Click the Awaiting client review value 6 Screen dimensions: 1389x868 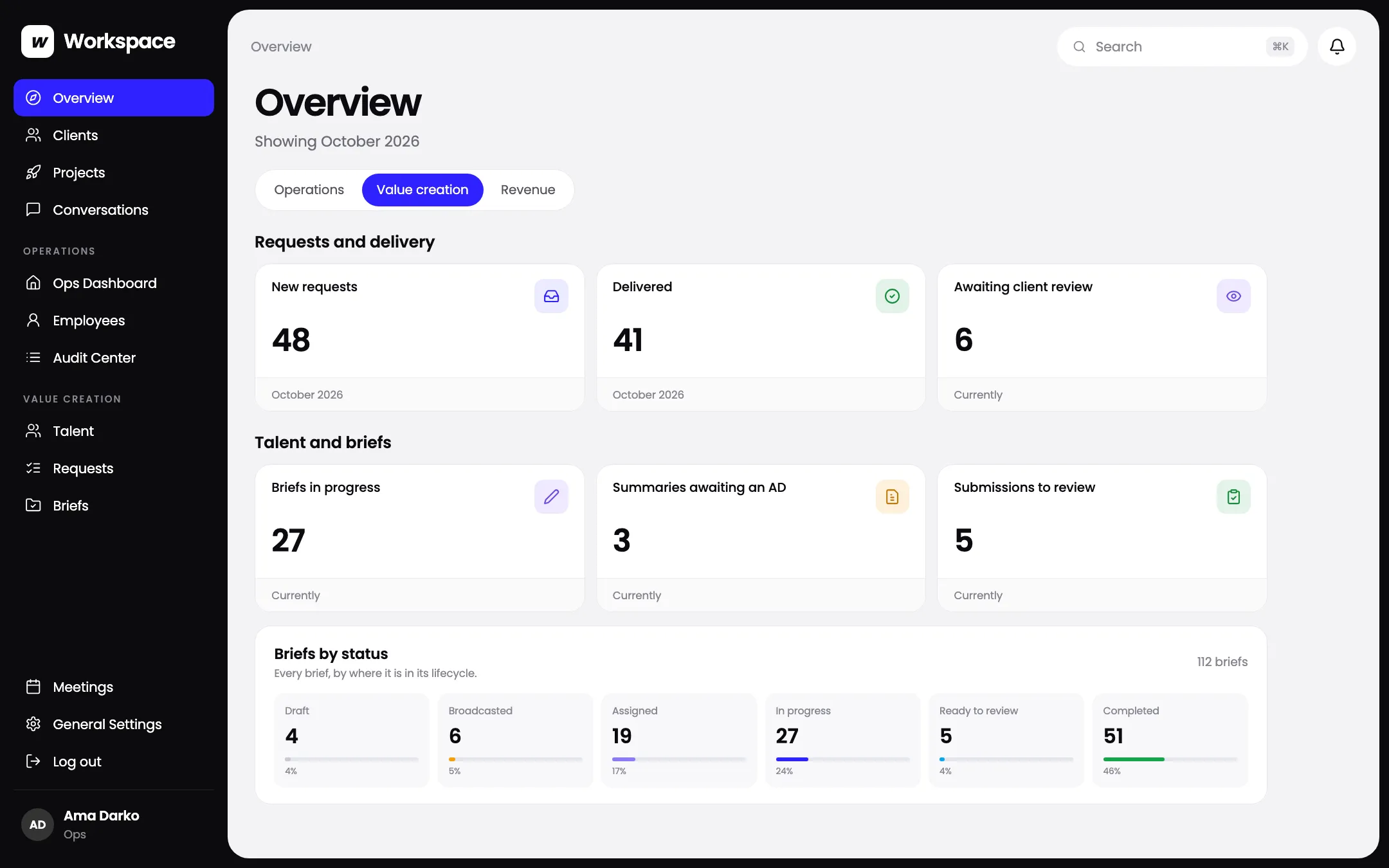pyautogui.click(x=963, y=339)
